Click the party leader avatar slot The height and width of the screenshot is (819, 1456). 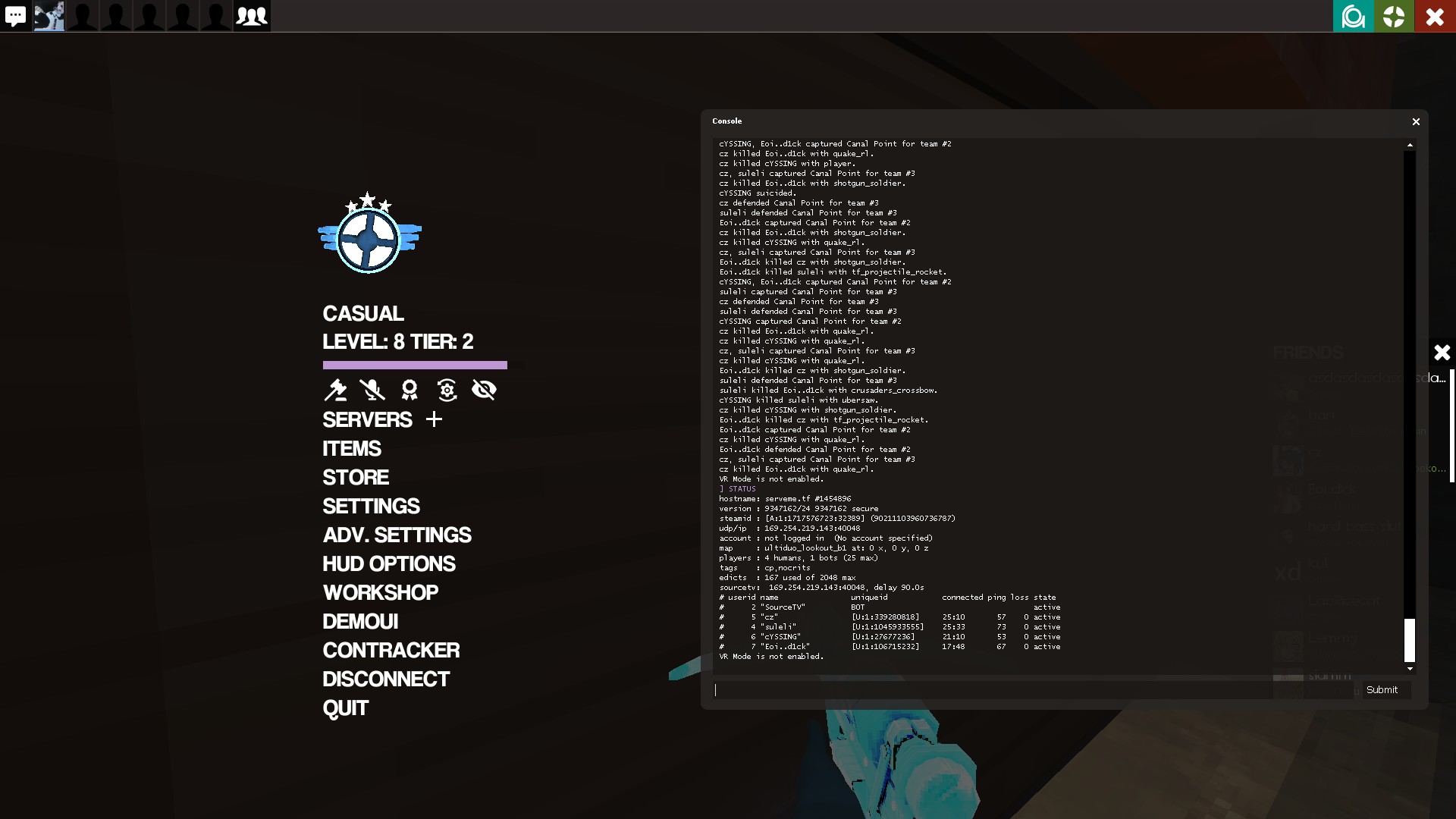pos(49,16)
